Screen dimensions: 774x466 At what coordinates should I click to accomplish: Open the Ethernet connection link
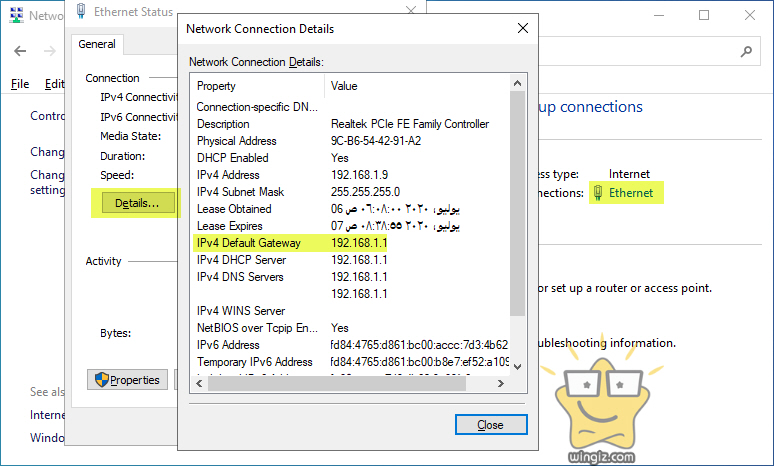click(630, 193)
